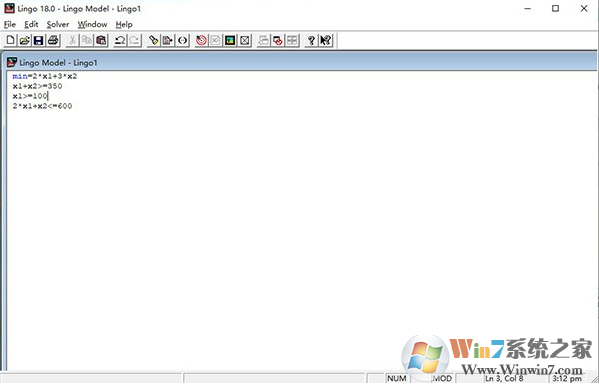This screenshot has height=384, width=599.
Task: Open a file with the folder icon
Action: pyautogui.click(x=25, y=40)
